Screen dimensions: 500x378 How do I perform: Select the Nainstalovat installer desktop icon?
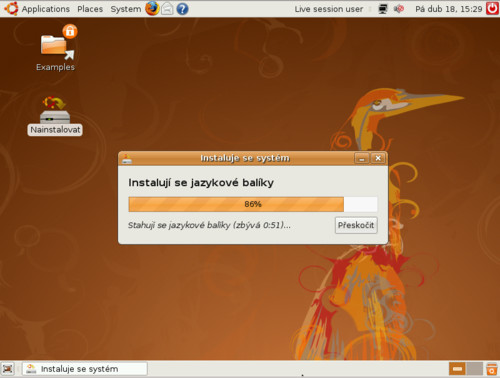pyautogui.click(x=55, y=116)
